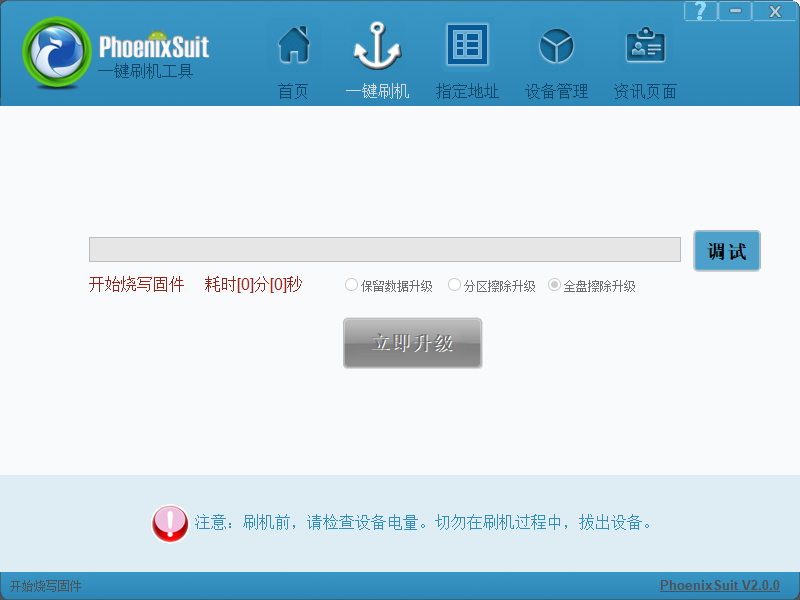Select the 分区擦除升级 option
Viewport: 800px width, 600px height.
tap(454, 285)
